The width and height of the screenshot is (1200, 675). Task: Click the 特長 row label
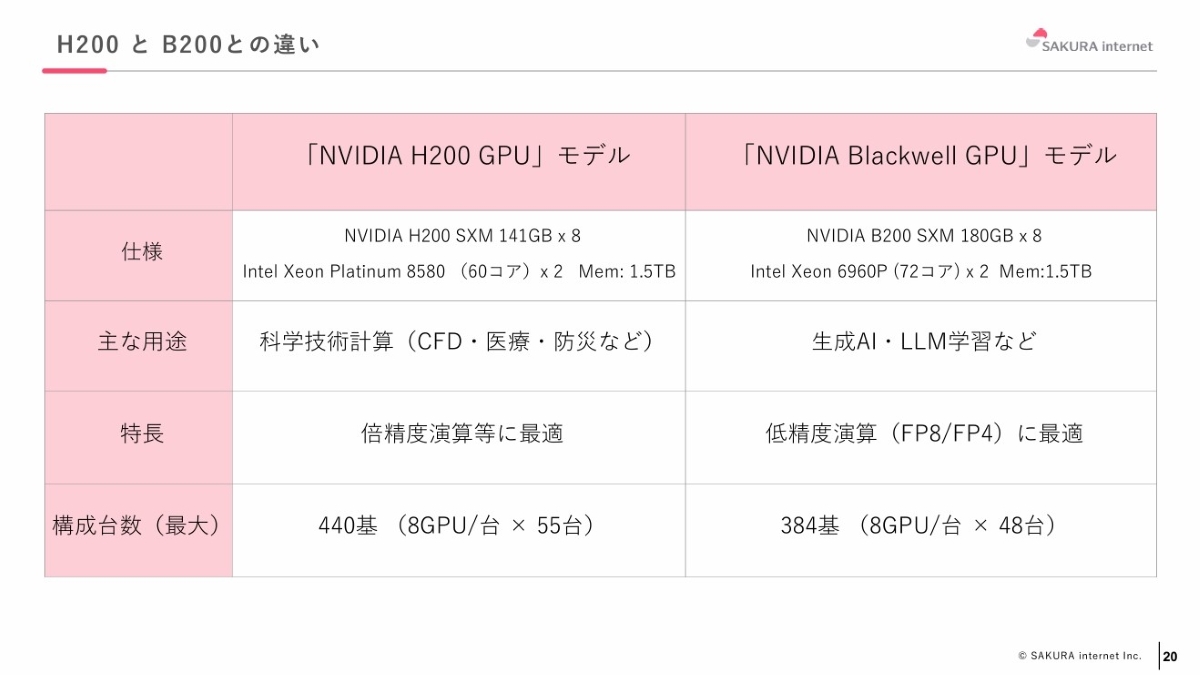click(x=141, y=434)
